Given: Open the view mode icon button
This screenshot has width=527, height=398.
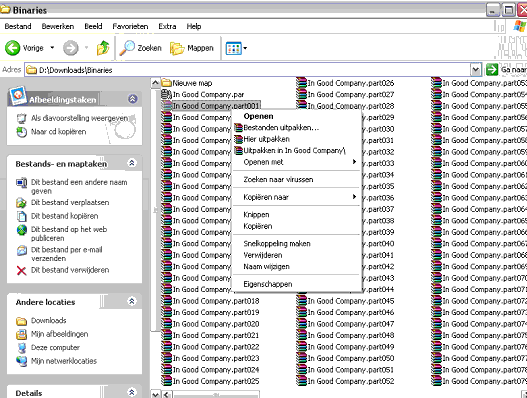Looking at the screenshot, I should point(233,48).
